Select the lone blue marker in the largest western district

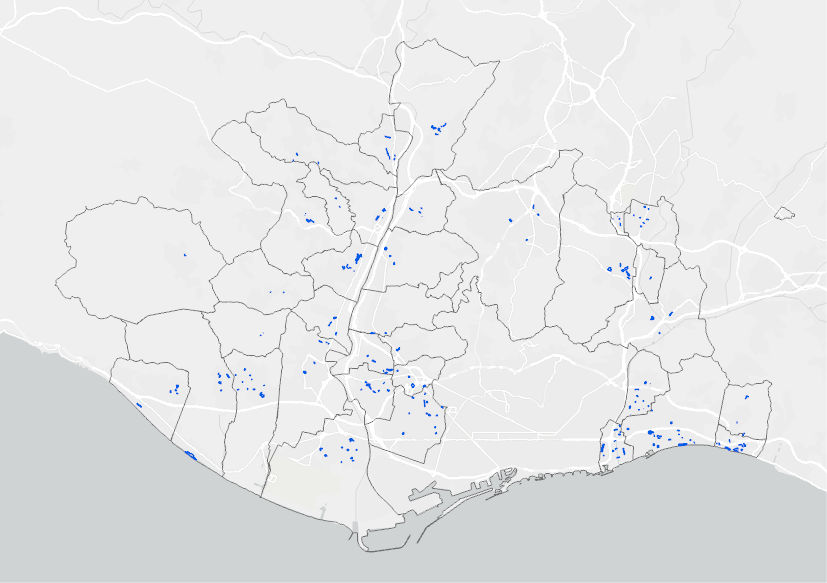(185, 255)
